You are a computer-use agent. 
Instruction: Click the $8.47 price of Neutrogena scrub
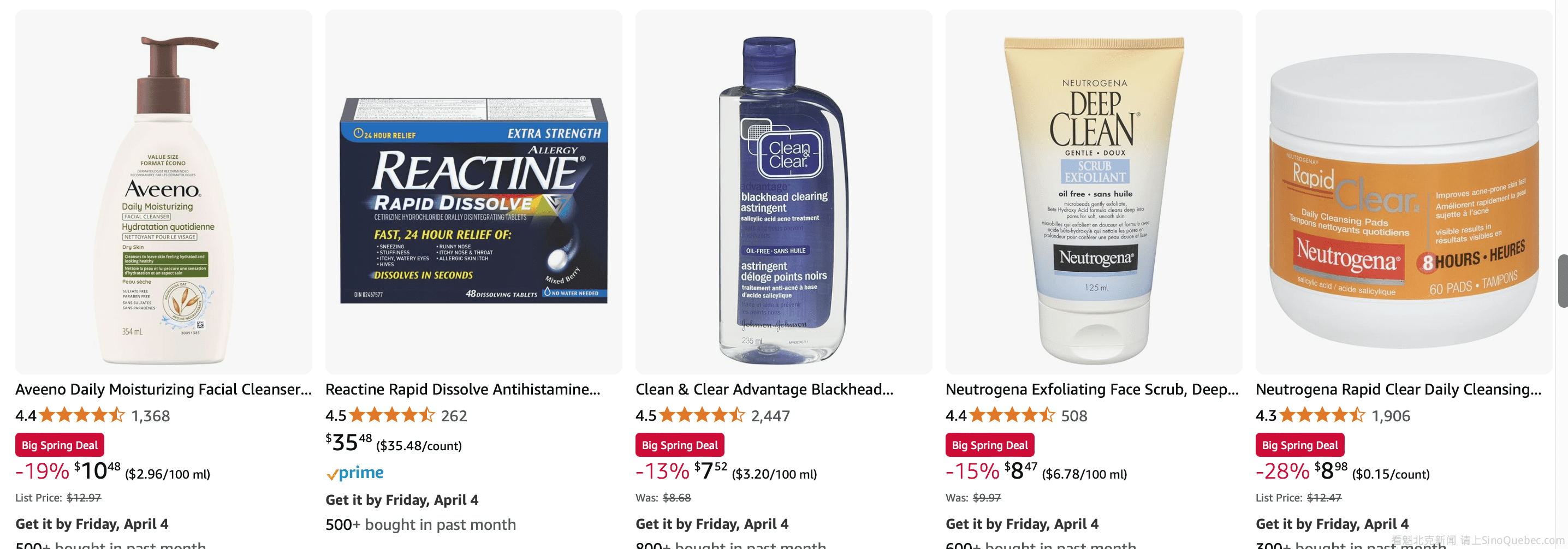(x=1021, y=470)
